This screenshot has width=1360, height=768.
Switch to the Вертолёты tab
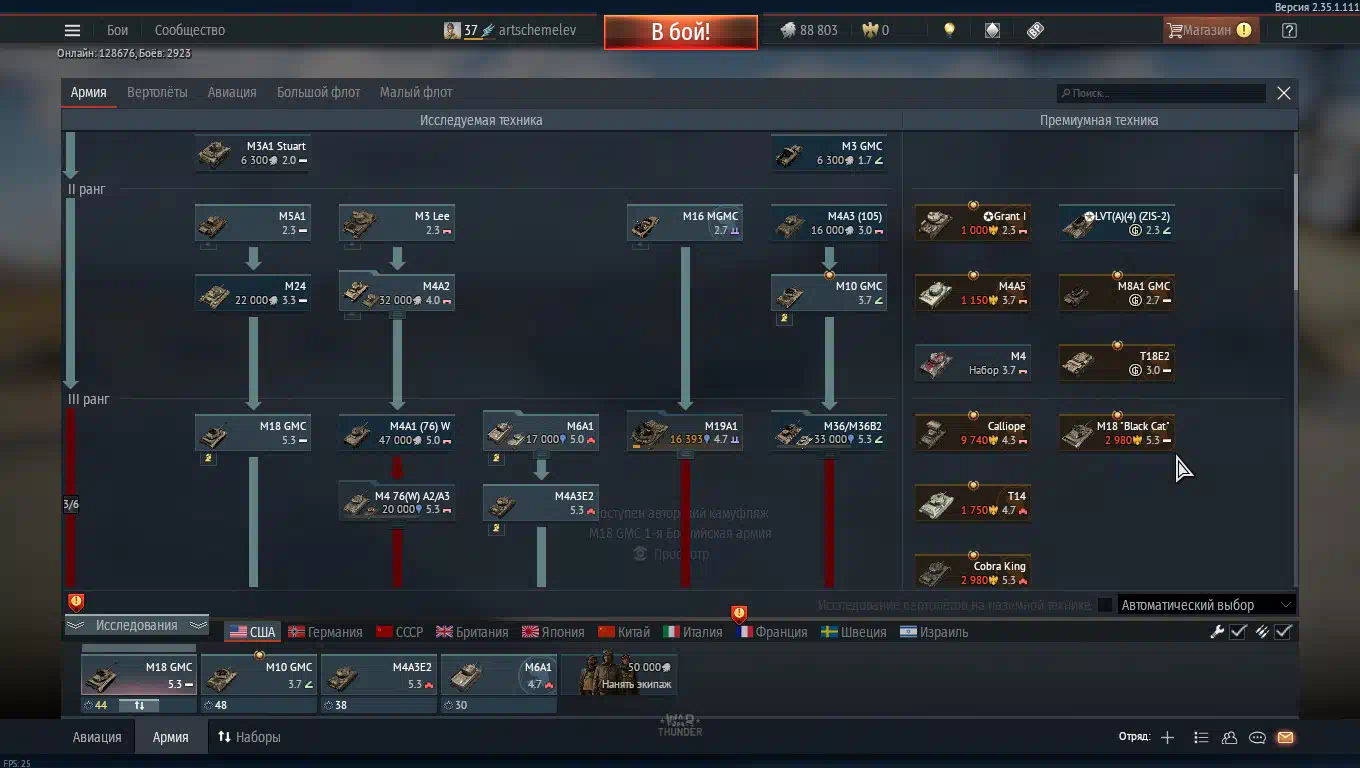coord(157,92)
